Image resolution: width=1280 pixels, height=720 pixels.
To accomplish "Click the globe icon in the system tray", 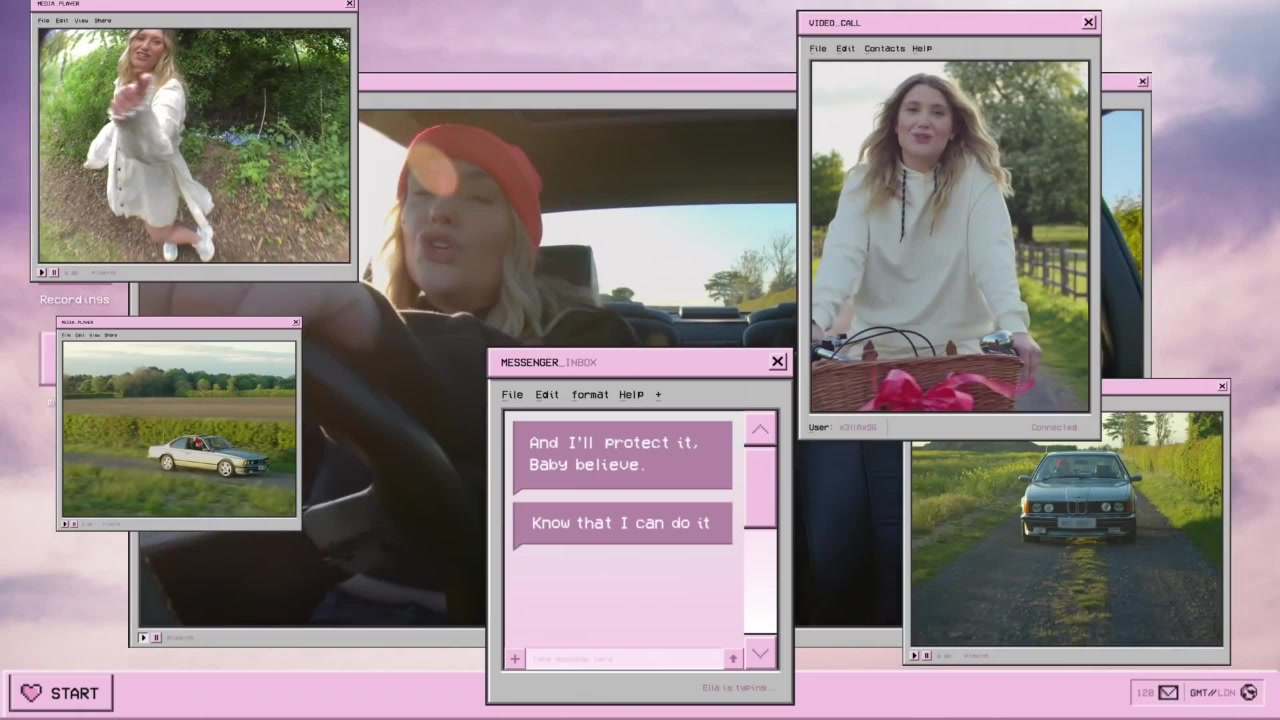I will coord(1249,692).
